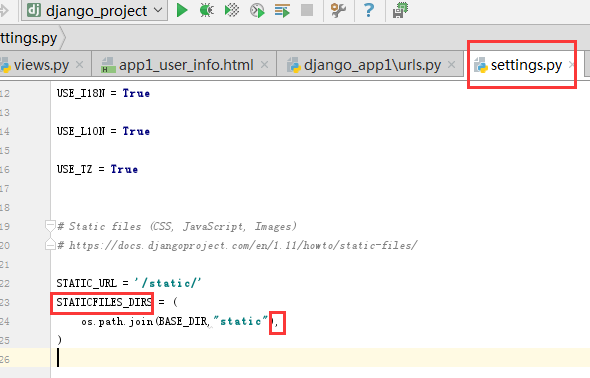Open help with the question mark

[x=369, y=10]
